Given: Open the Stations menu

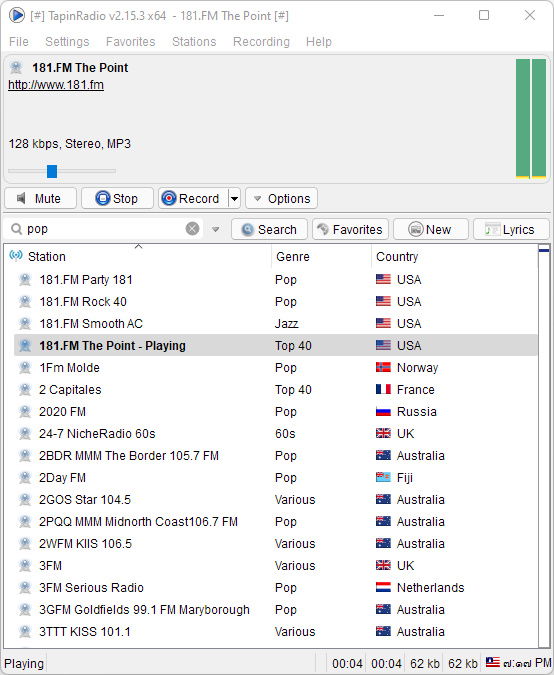Looking at the screenshot, I should [x=194, y=42].
